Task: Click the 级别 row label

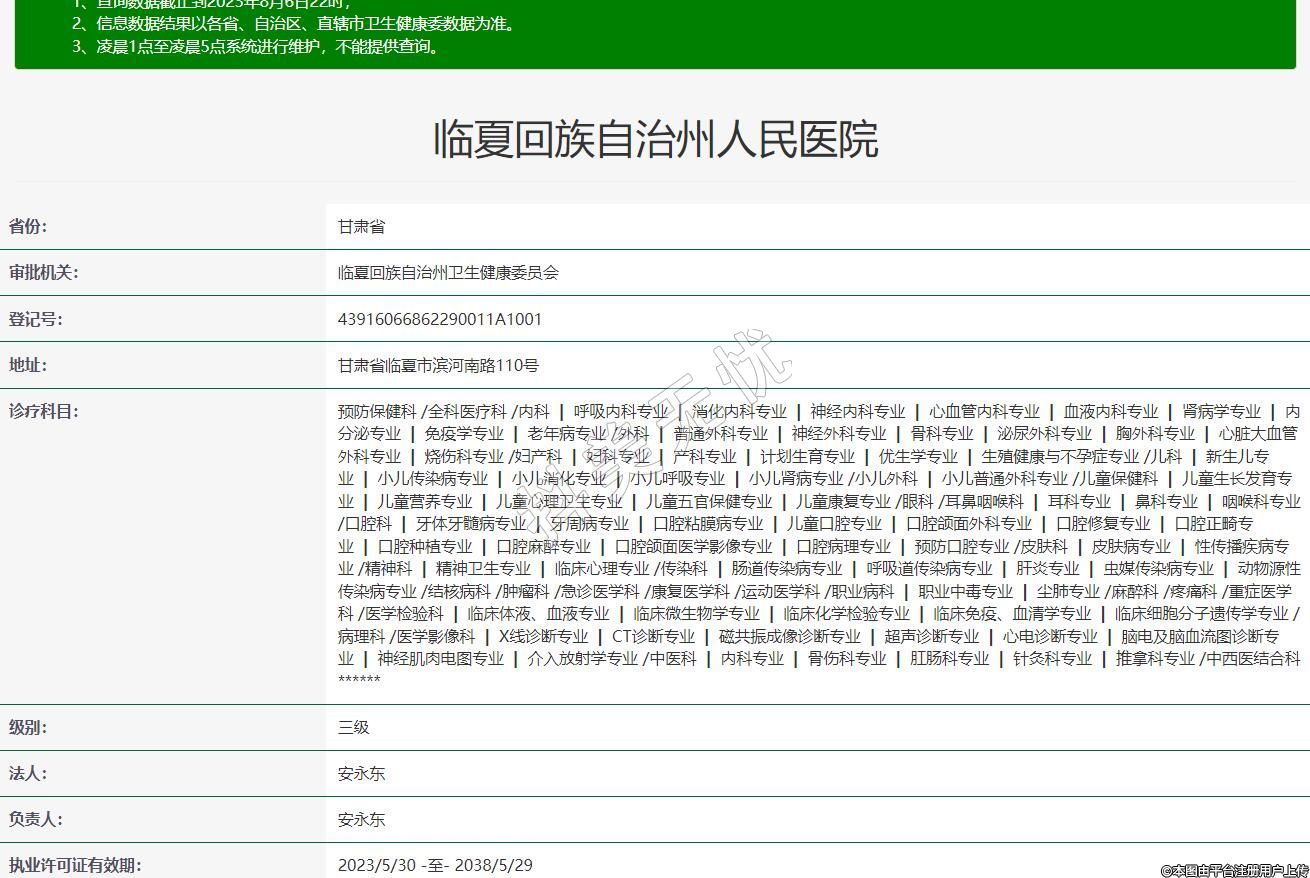Action: [28, 727]
